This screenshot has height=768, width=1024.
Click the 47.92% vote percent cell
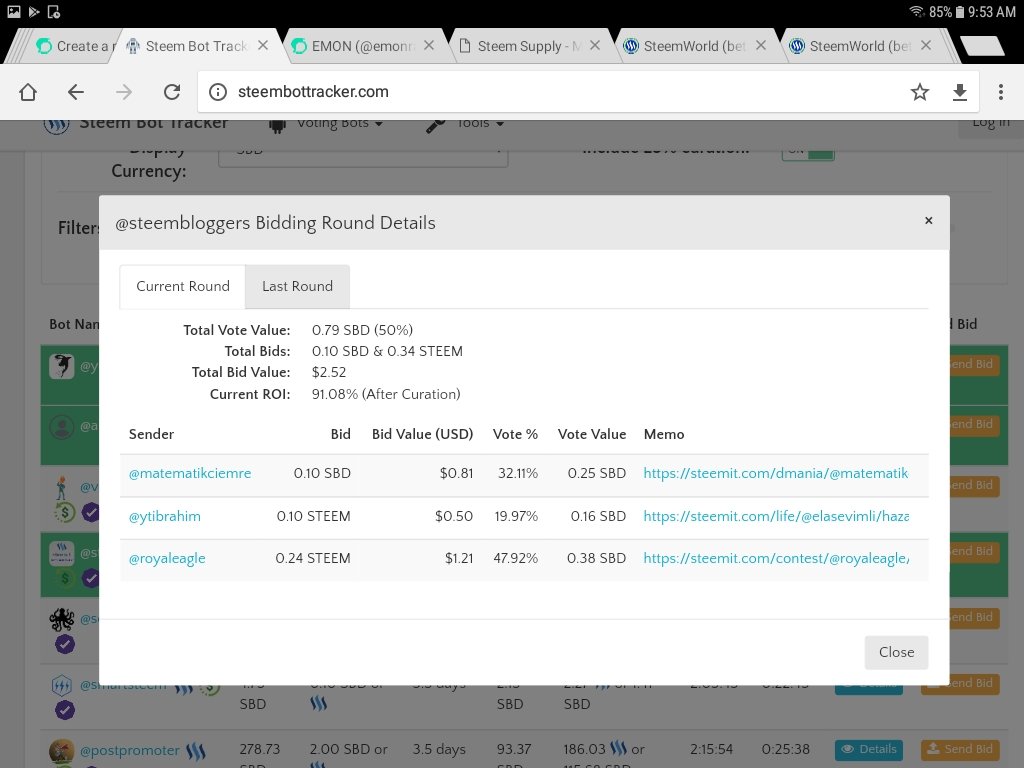pos(516,559)
